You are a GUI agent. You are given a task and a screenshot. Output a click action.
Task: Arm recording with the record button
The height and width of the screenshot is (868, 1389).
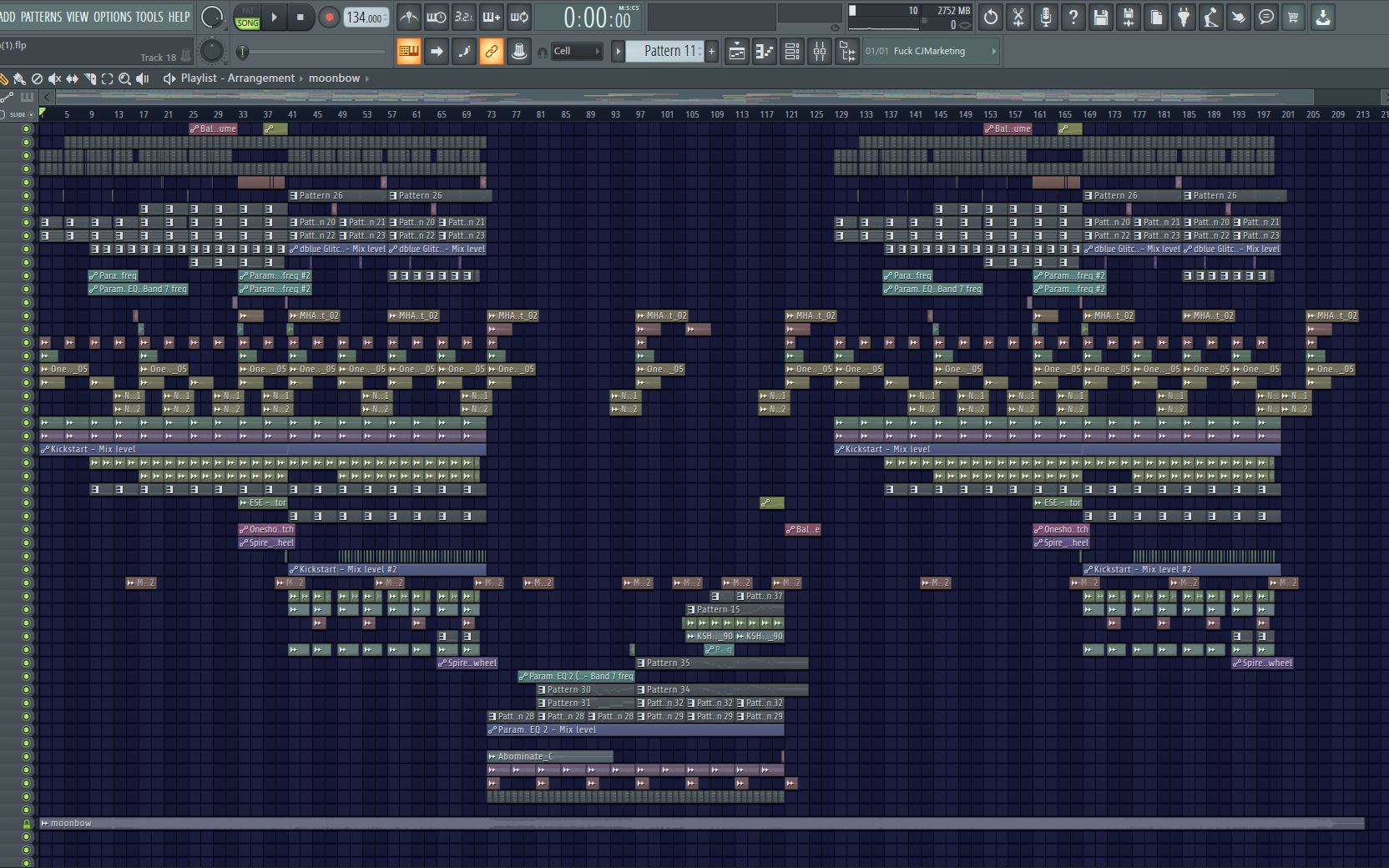tap(329, 17)
